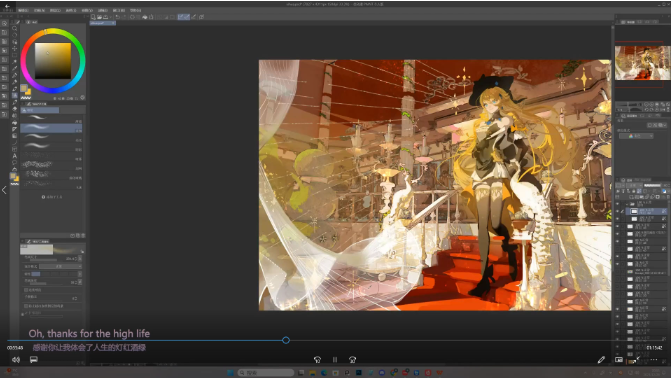The width and height of the screenshot is (672, 378).
Task: Open Microsoft Edge from the taskbar
Action: (x=324, y=373)
